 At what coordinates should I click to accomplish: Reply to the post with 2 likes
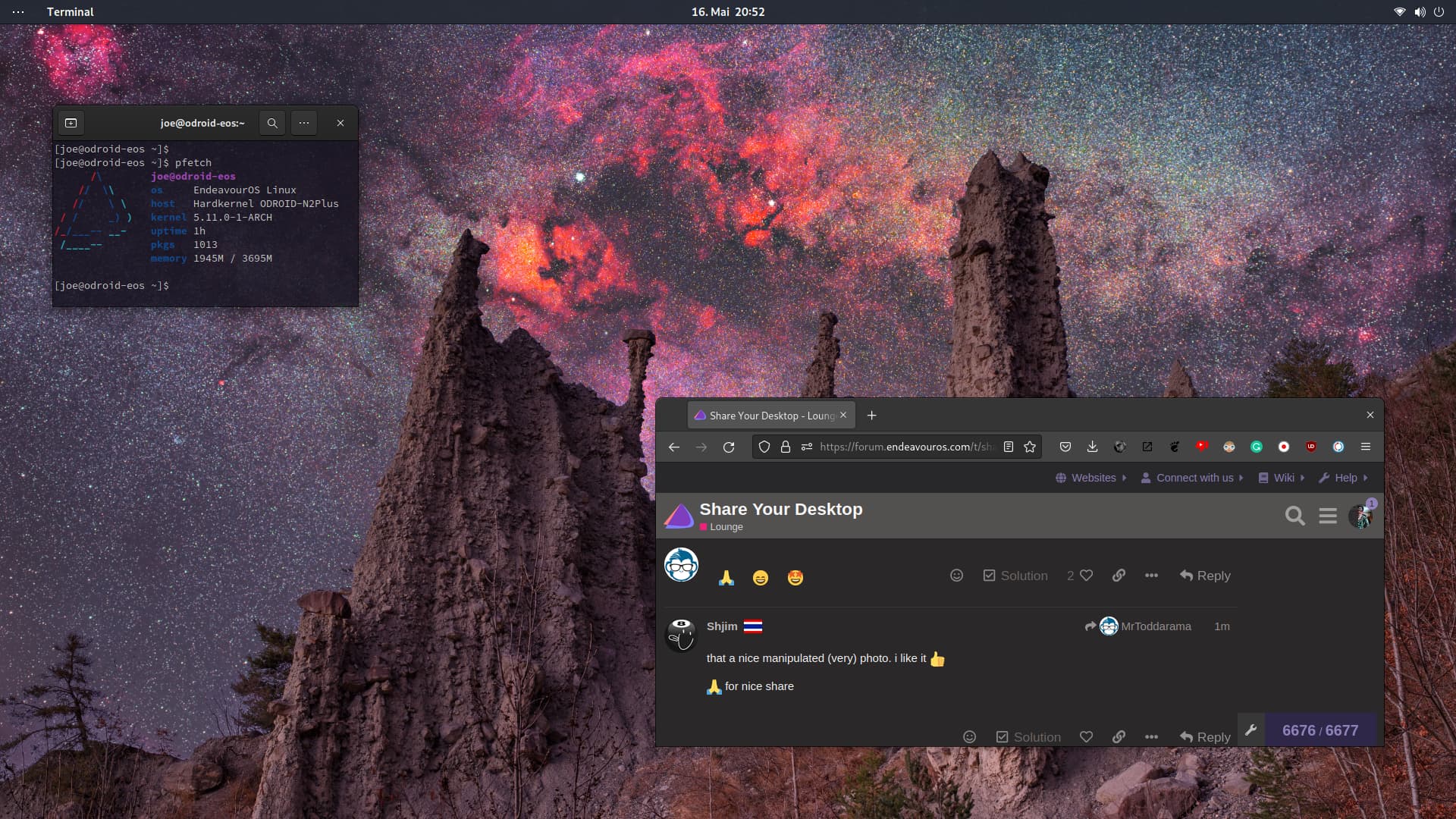click(1205, 576)
